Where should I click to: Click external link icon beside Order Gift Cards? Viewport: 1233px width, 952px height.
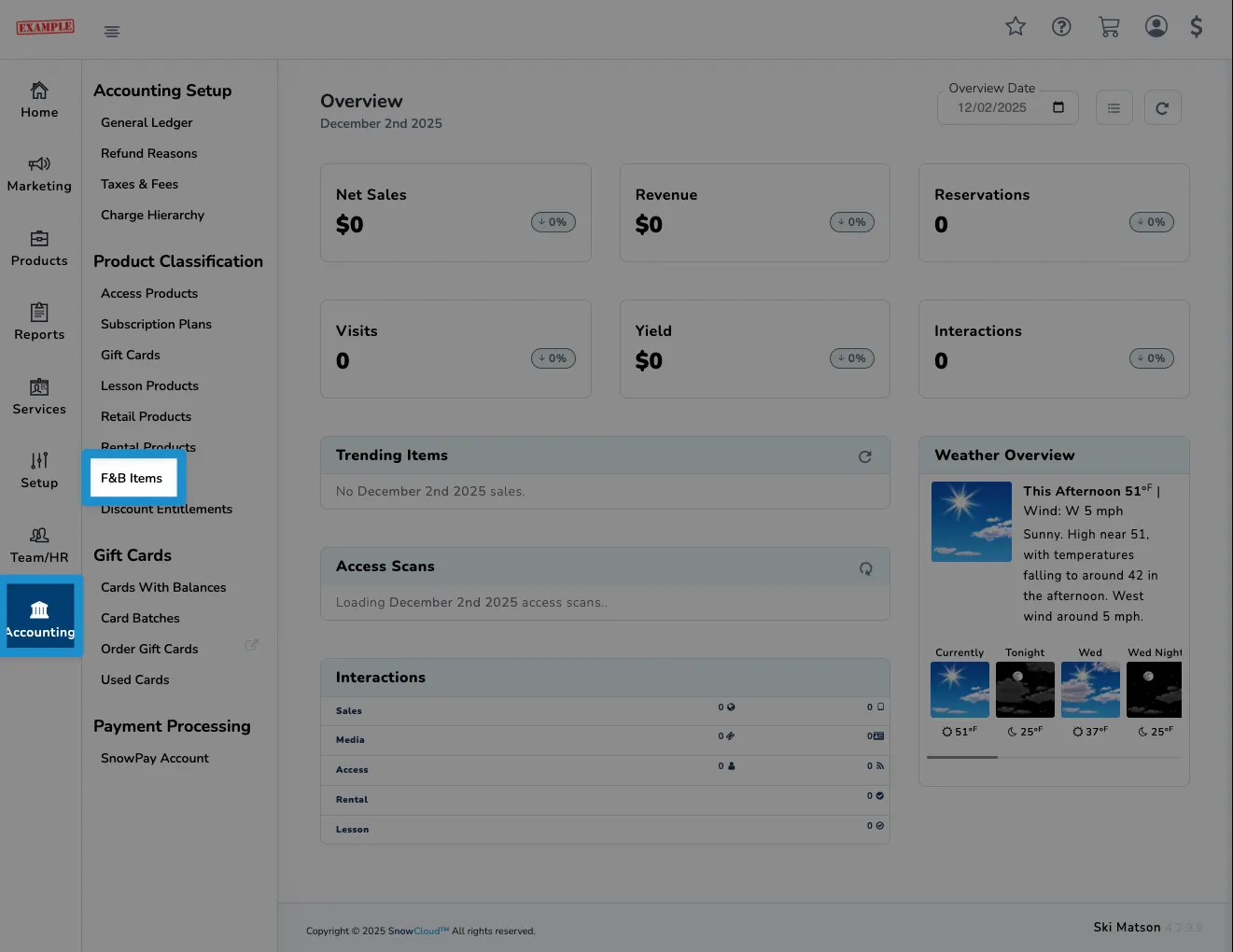251,645
